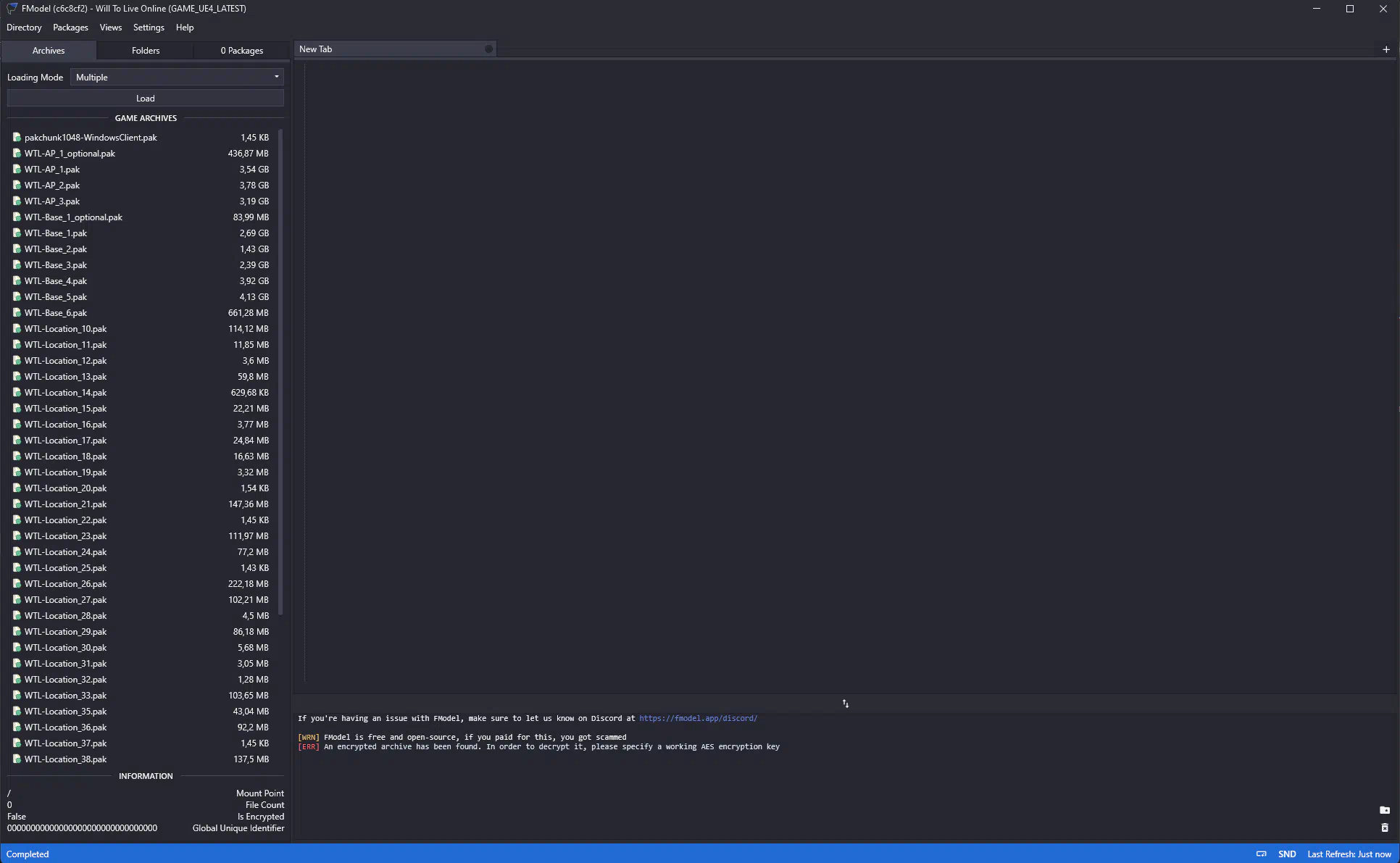The height and width of the screenshot is (863, 1400).
Task: Switch to the 0 Packages tab
Action: 242,51
